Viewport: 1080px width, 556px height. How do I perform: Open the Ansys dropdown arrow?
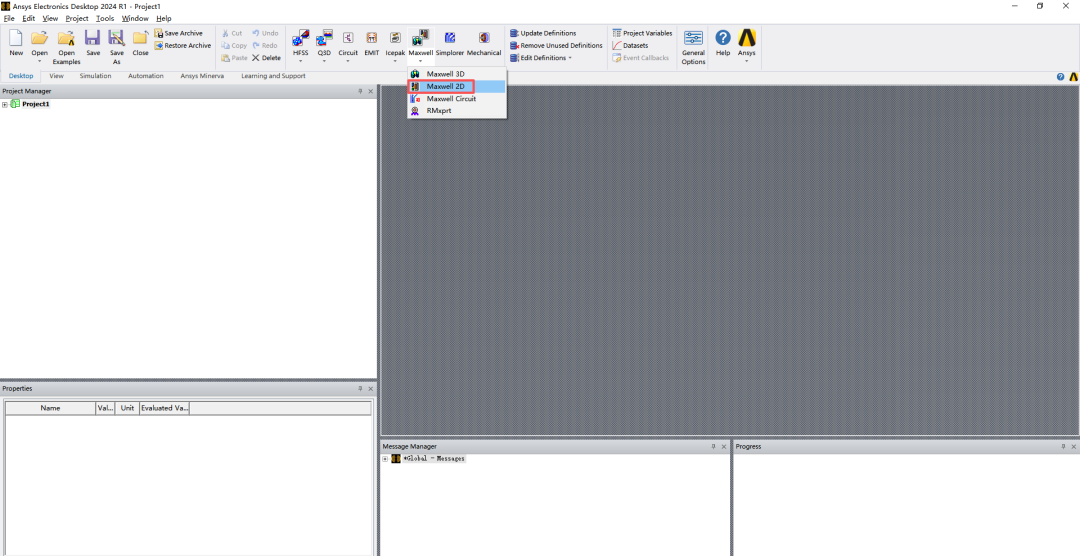747,61
